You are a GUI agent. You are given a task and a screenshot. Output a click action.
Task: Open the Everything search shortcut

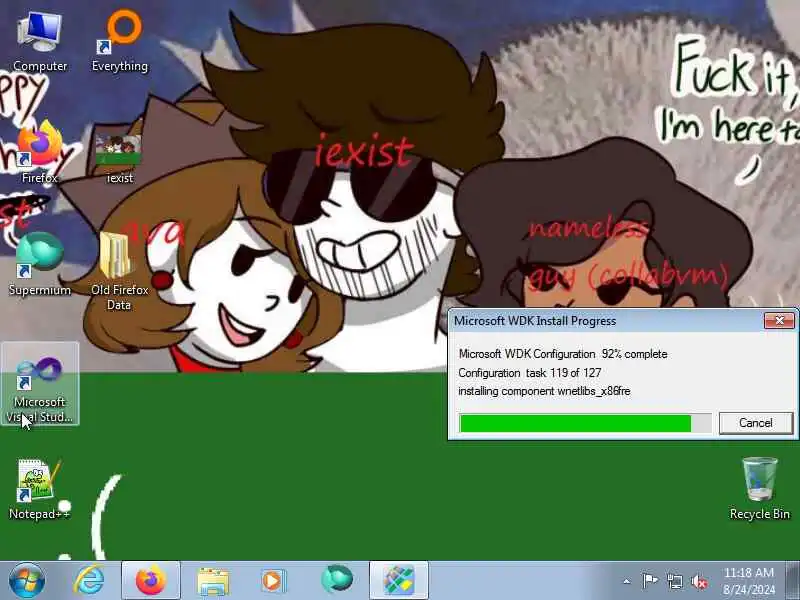[119, 42]
